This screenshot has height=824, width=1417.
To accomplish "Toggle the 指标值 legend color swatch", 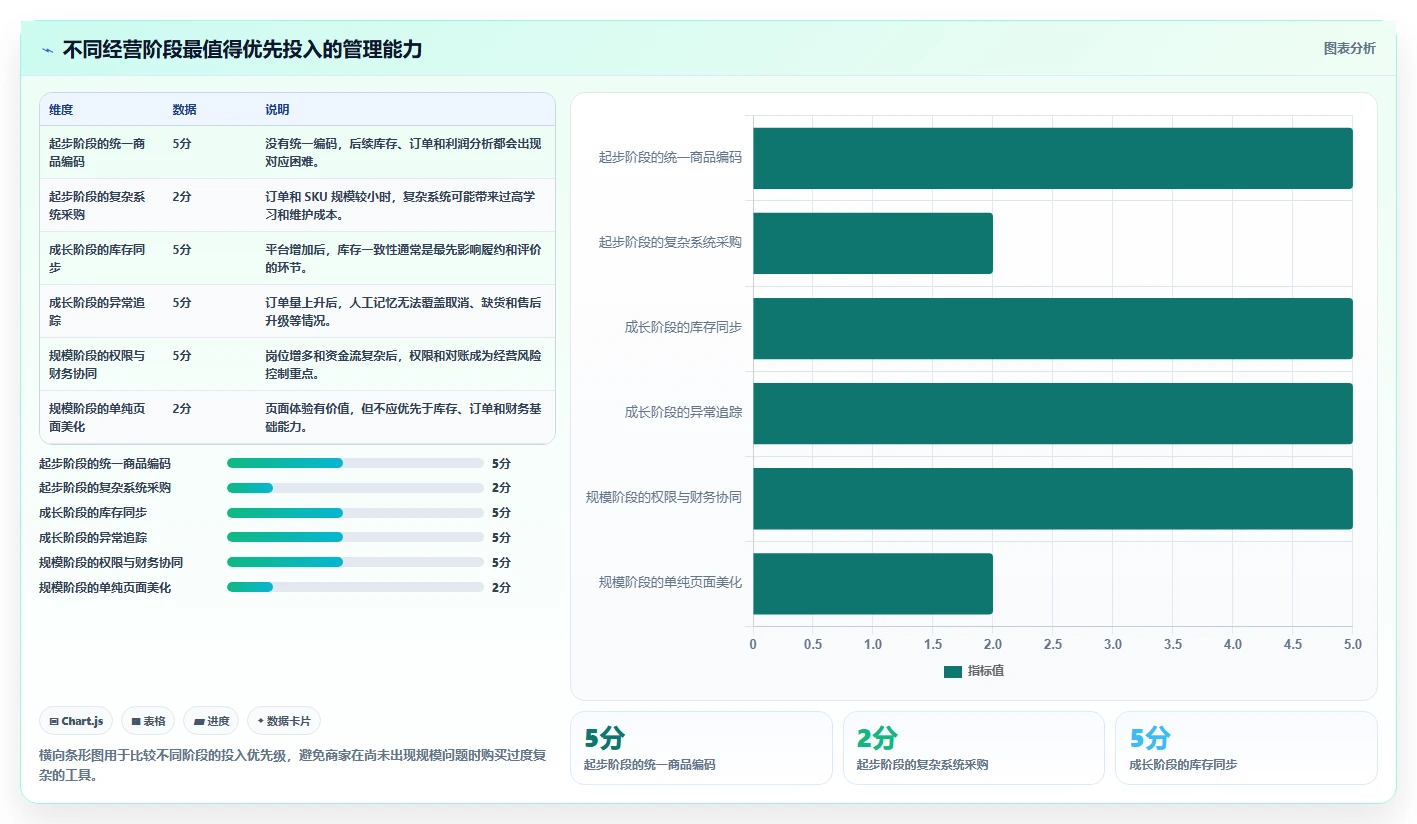I will coord(952,672).
